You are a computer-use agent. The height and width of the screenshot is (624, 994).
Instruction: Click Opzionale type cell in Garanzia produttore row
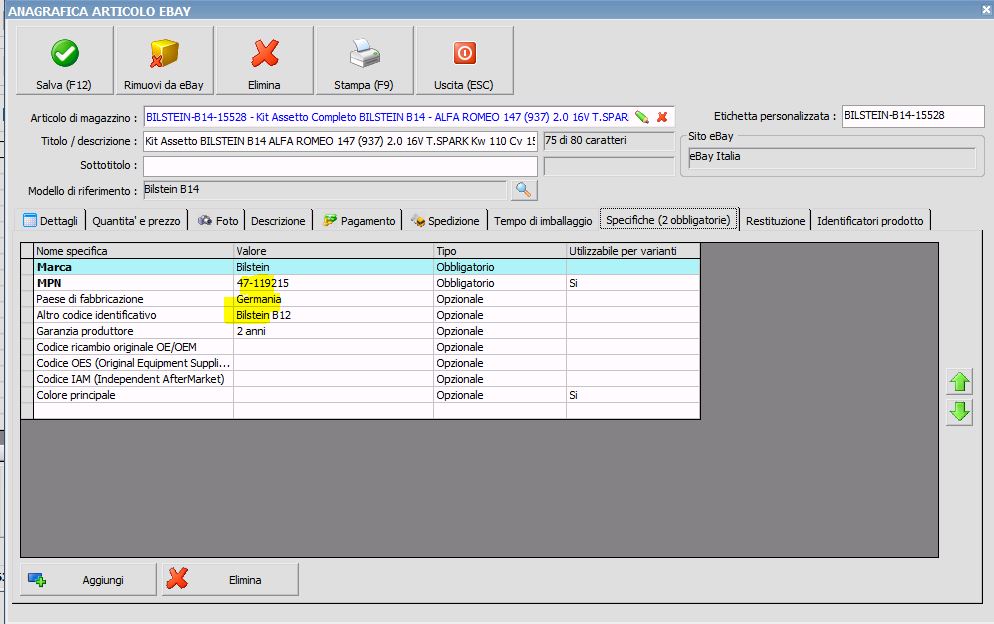click(500, 331)
